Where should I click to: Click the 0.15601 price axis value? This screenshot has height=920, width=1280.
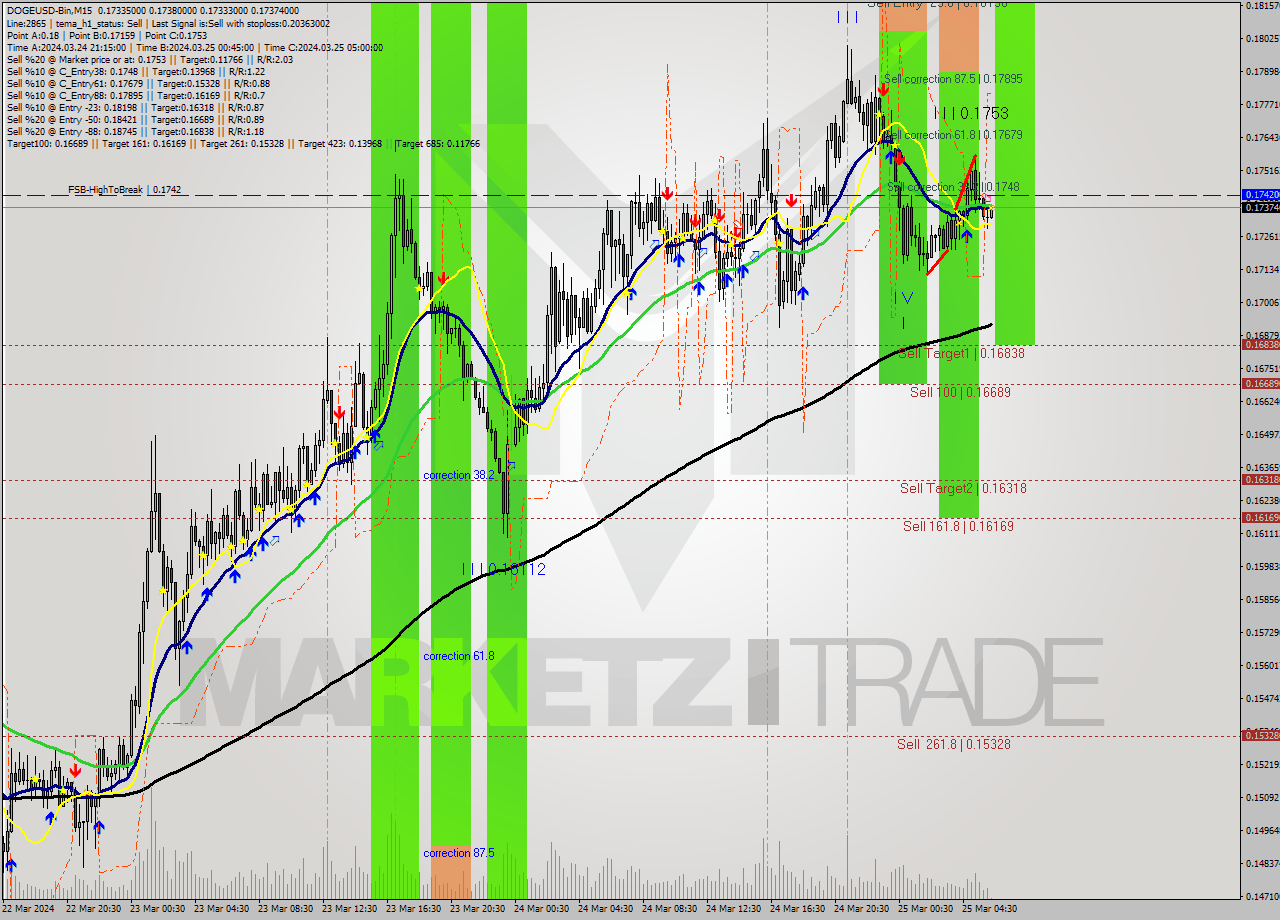[x=1262, y=666]
